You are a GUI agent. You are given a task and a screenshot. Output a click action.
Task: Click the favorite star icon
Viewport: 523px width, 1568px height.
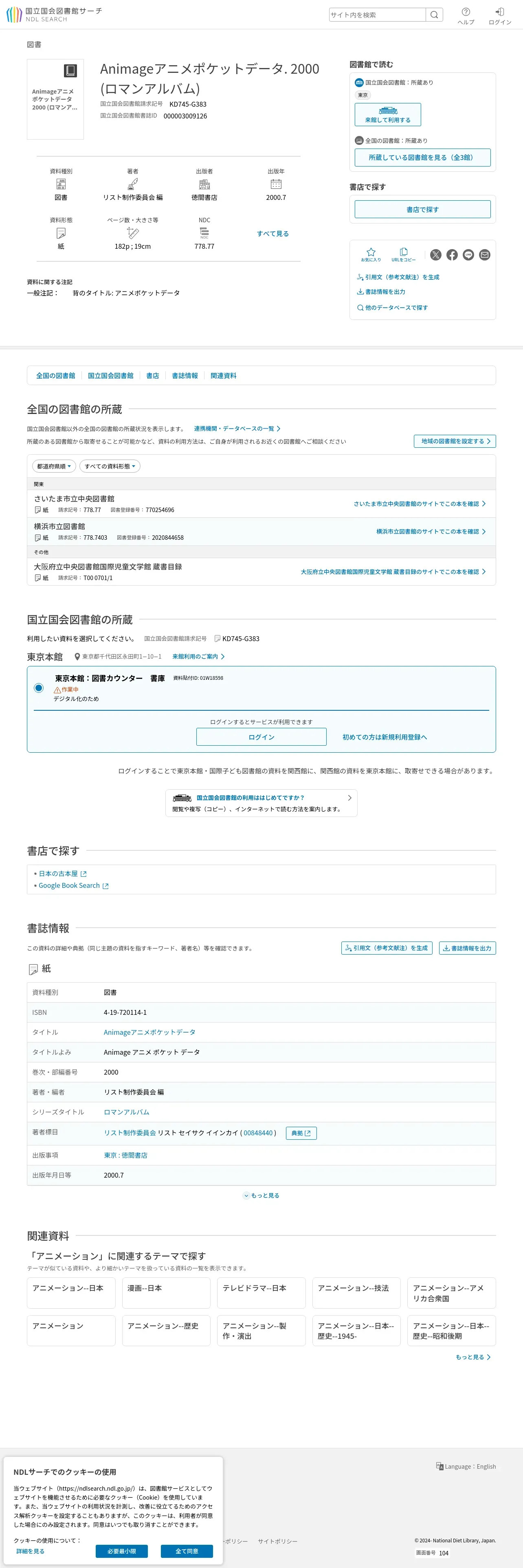pos(371,252)
